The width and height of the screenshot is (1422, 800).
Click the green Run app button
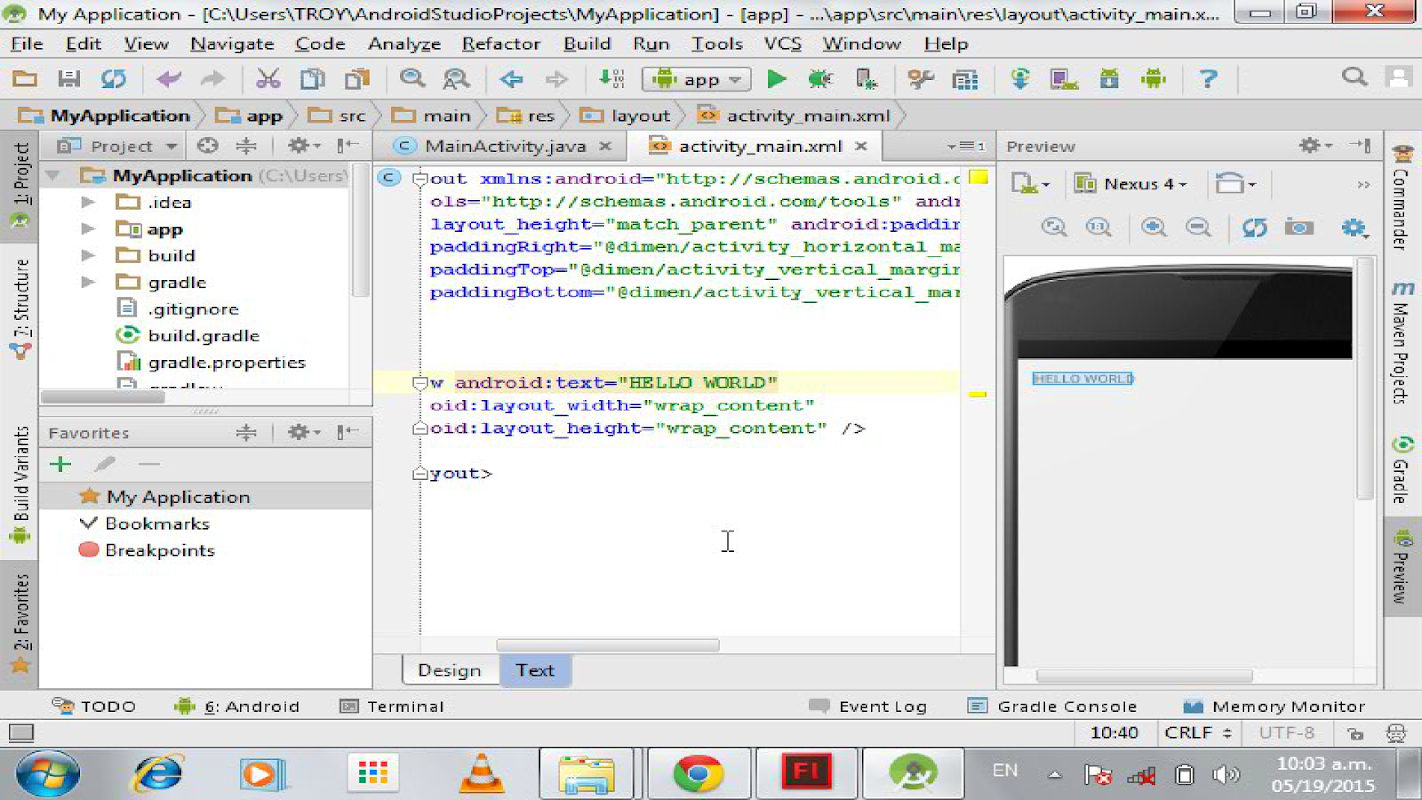click(x=776, y=79)
